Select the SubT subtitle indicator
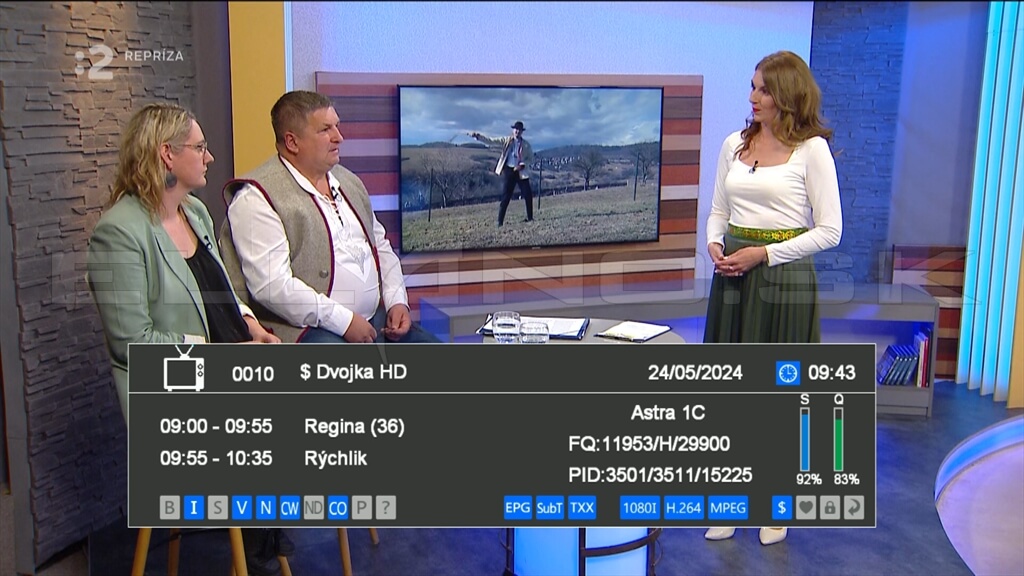This screenshot has width=1024, height=576. point(549,507)
